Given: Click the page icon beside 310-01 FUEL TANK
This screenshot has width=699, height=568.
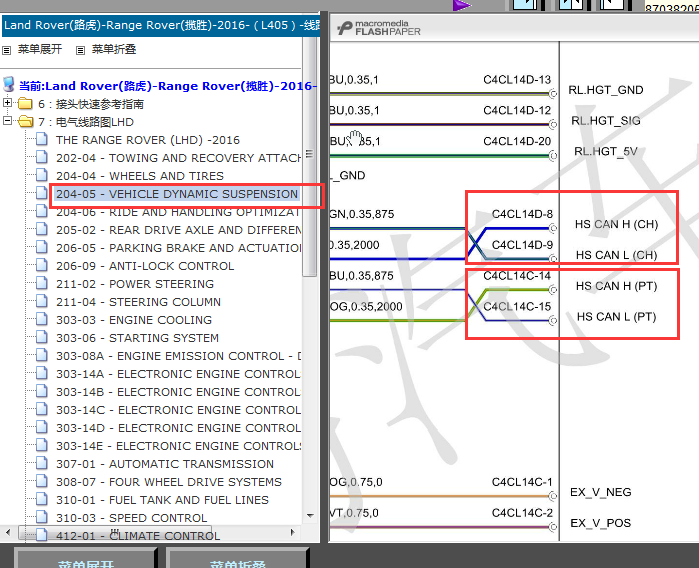Looking at the screenshot, I should (x=42, y=499).
